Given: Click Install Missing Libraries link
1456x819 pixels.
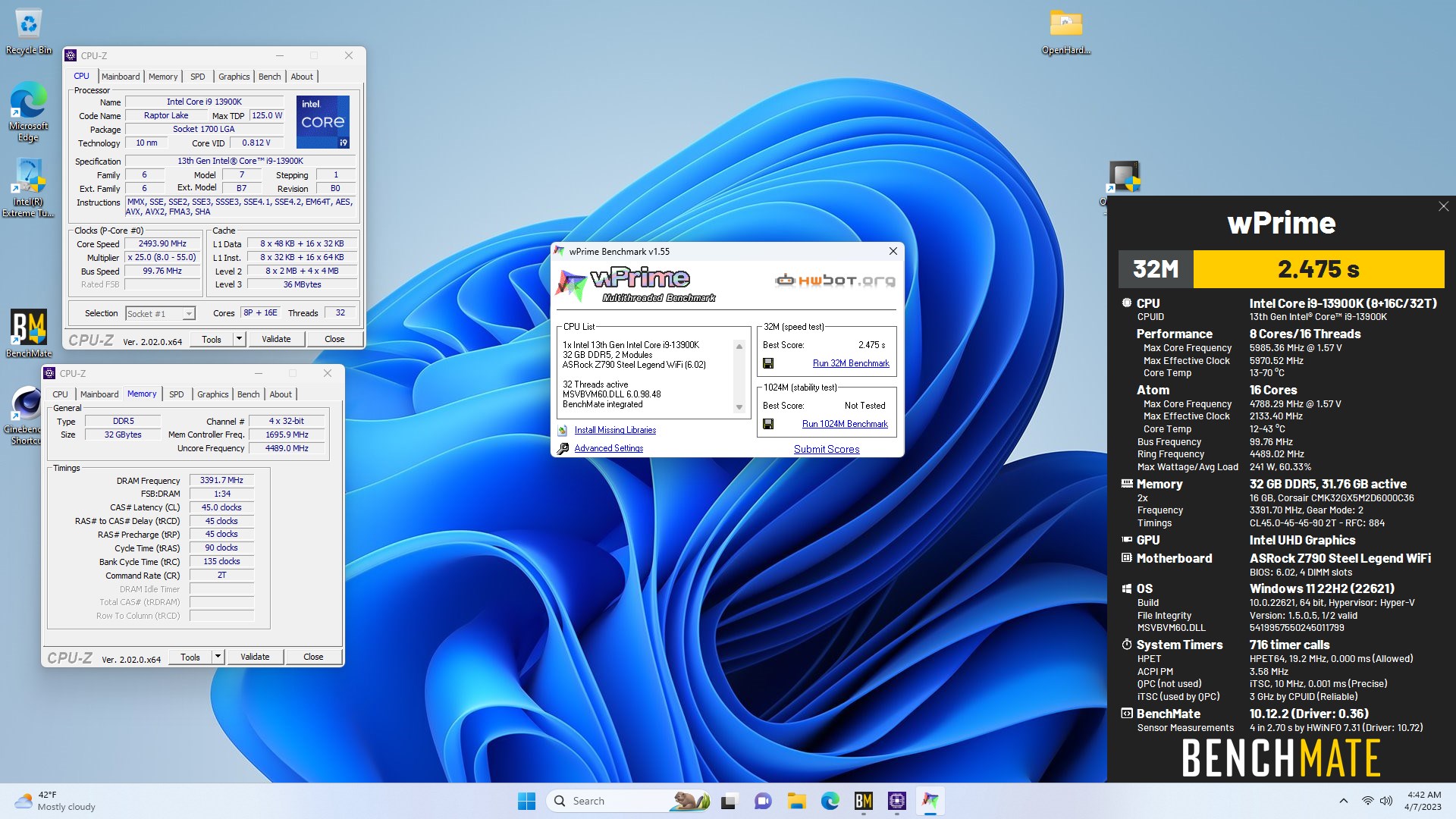Looking at the screenshot, I should tap(615, 430).
